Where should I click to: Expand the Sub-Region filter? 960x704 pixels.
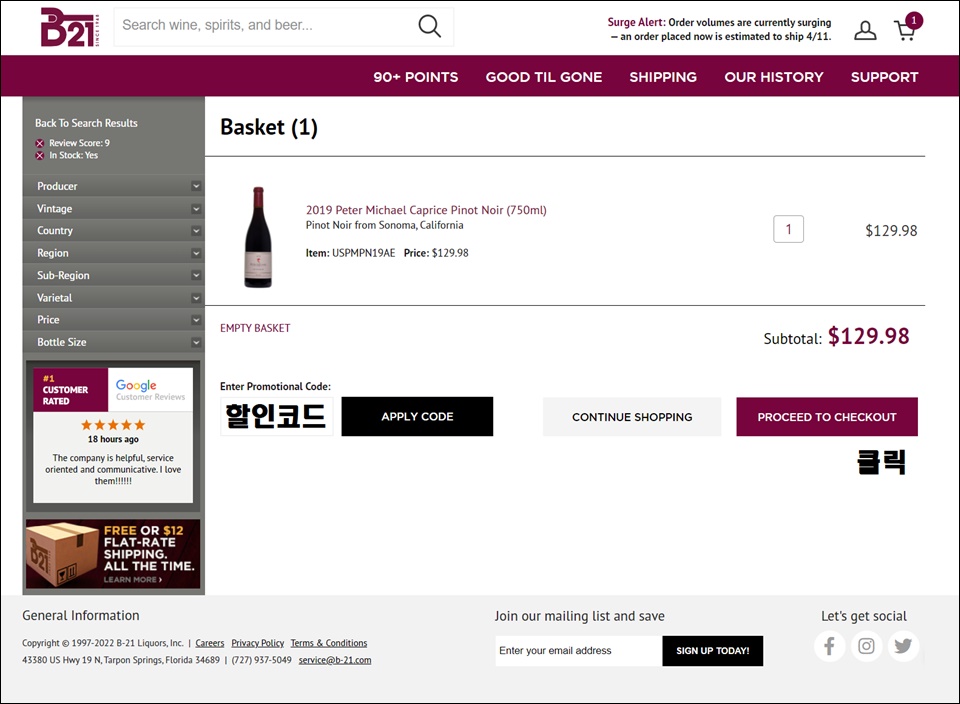click(114, 275)
